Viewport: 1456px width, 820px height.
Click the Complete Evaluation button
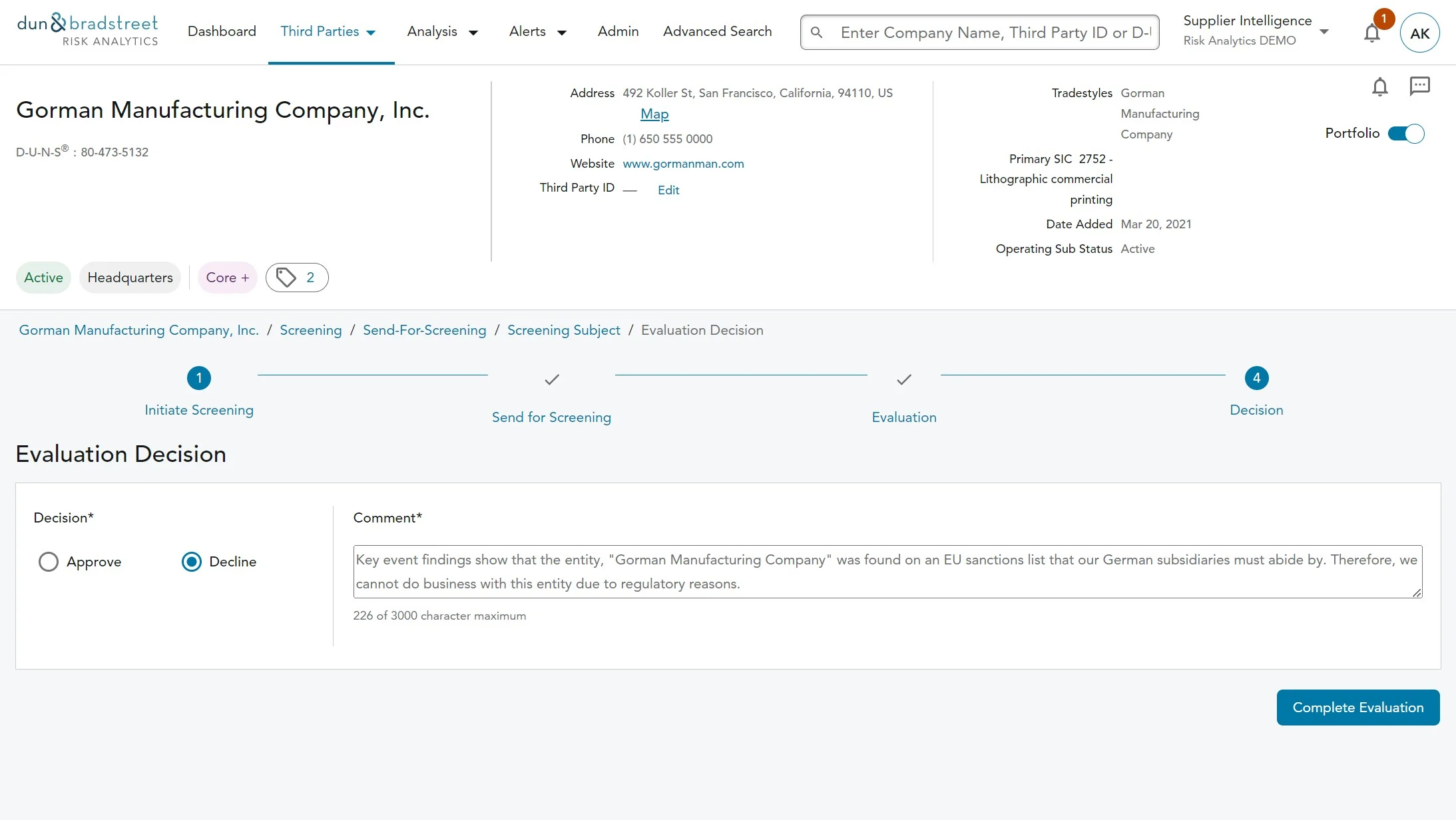click(x=1357, y=708)
